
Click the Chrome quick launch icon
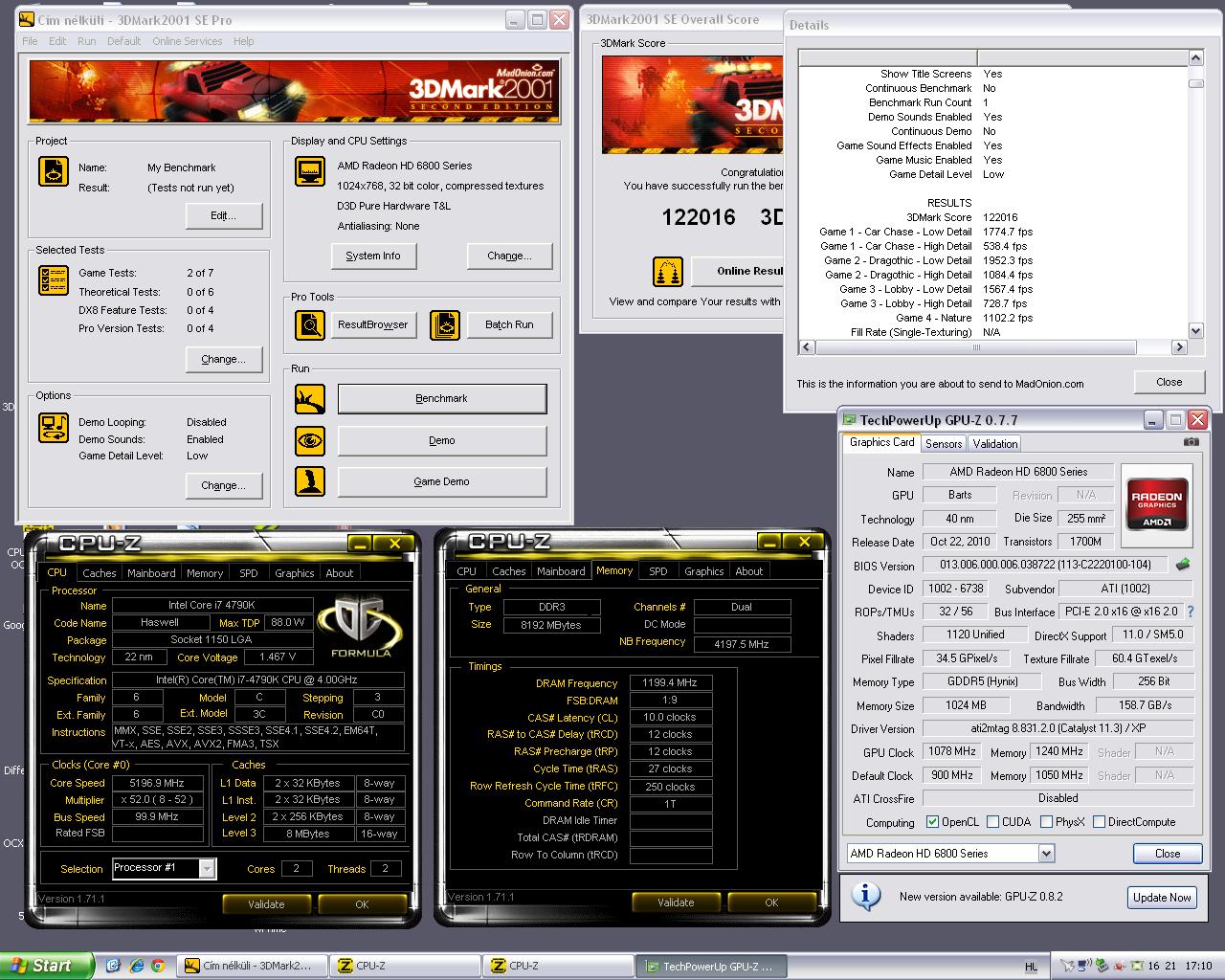coord(158,966)
